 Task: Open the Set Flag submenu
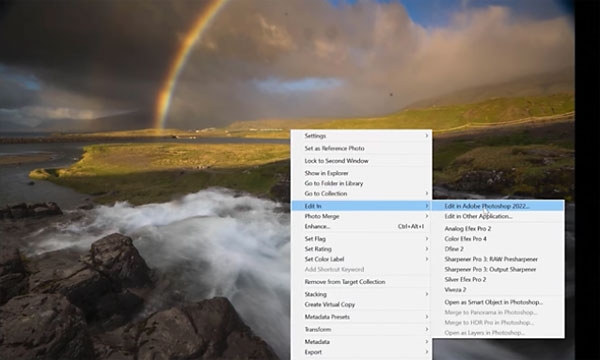[361, 239]
